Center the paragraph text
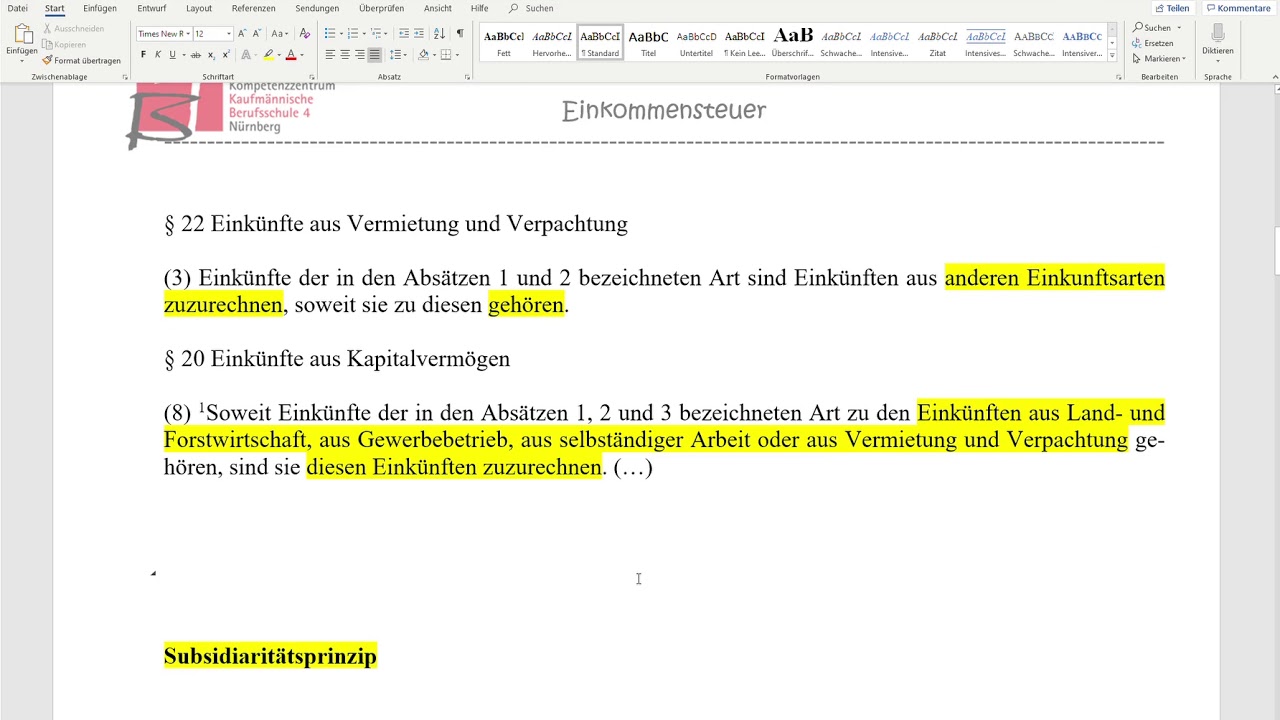This screenshot has width=1280, height=720. tap(345, 55)
